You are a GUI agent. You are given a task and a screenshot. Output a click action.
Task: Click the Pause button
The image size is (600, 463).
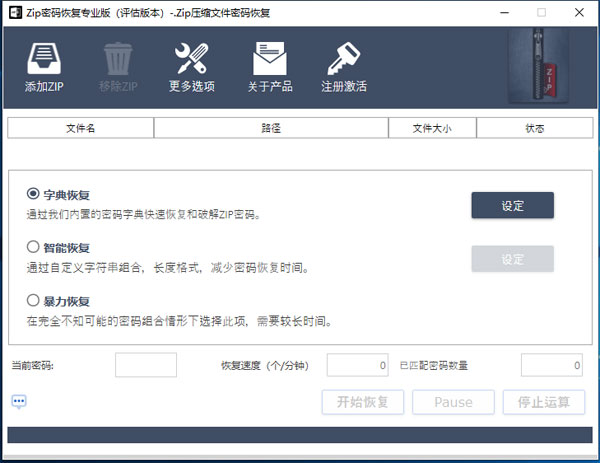click(x=453, y=402)
